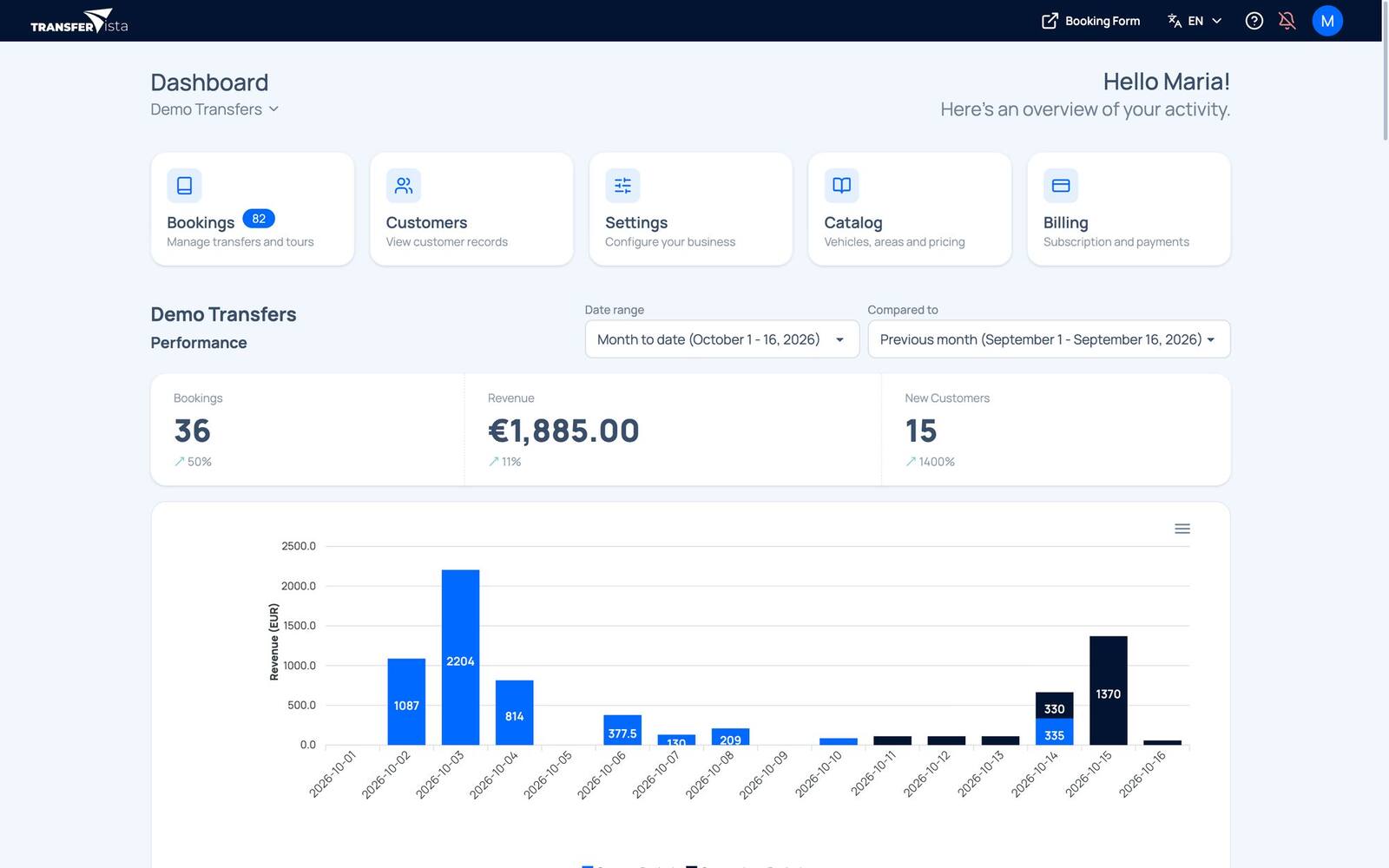Open the user avatar M menu
Image resolution: width=1389 pixels, height=868 pixels.
click(1327, 21)
